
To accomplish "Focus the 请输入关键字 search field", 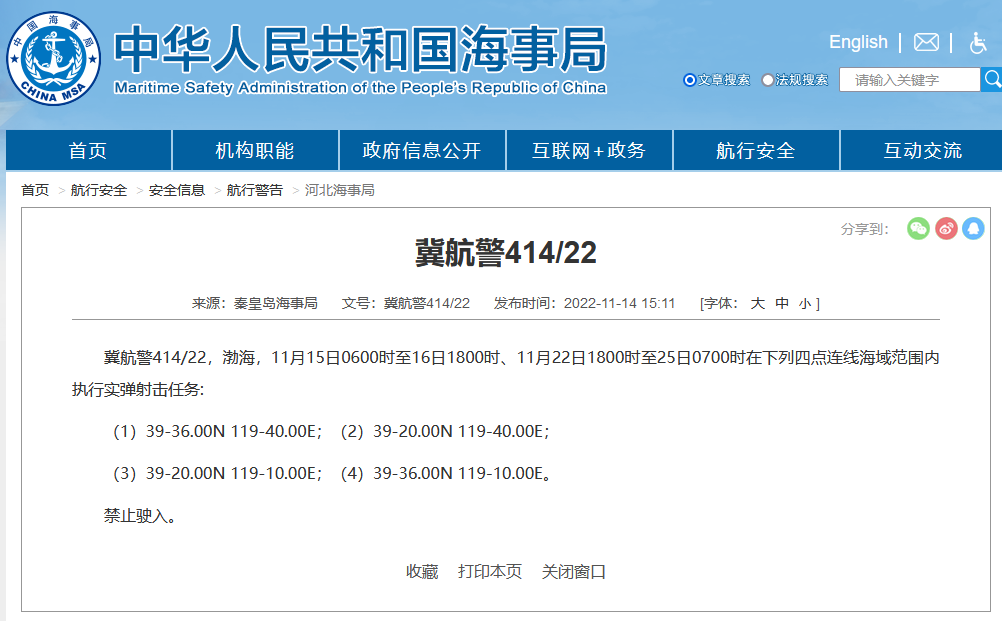I will pos(909,79).
